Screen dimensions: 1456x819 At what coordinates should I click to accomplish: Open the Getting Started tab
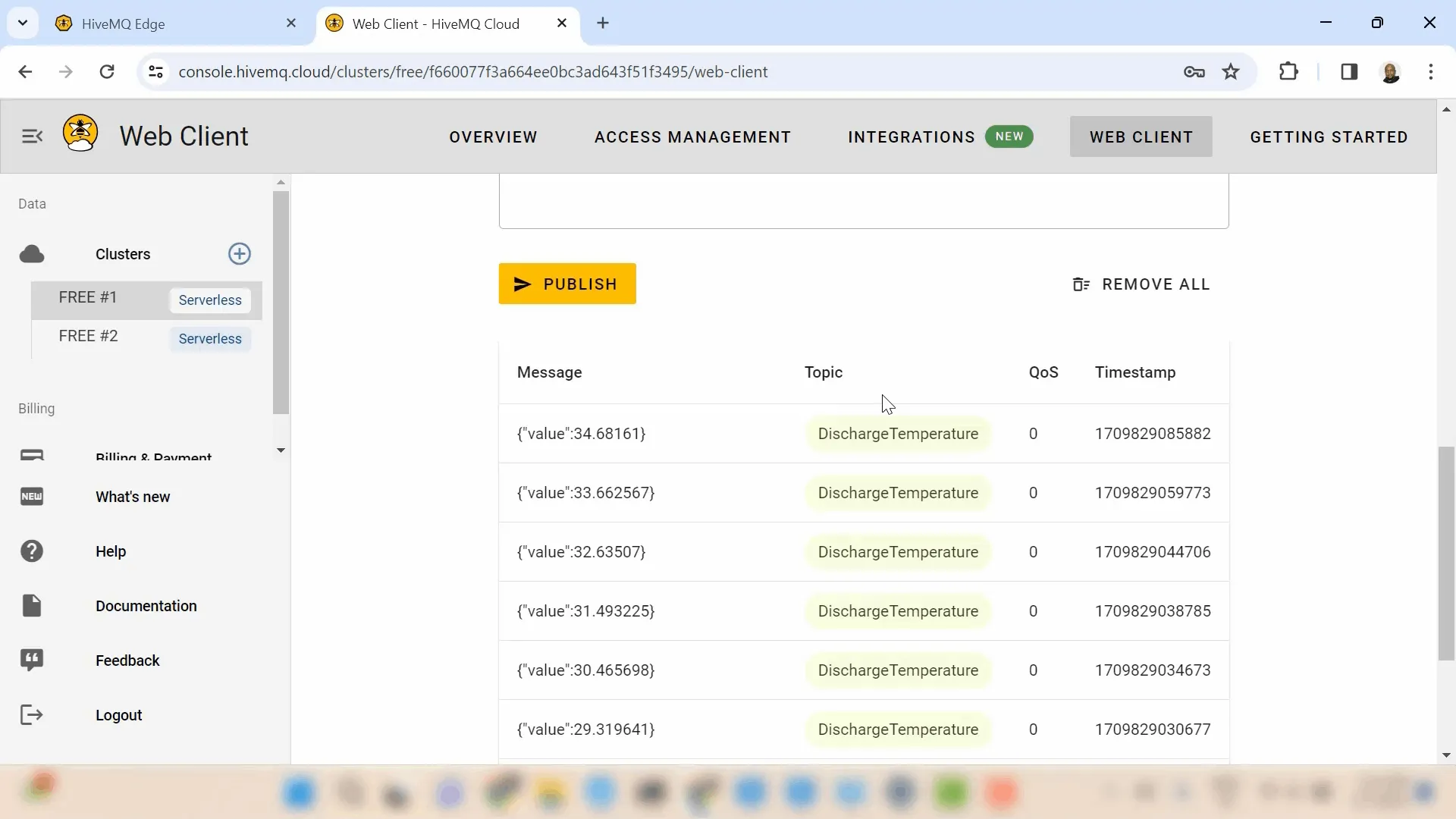point(1329,137)
